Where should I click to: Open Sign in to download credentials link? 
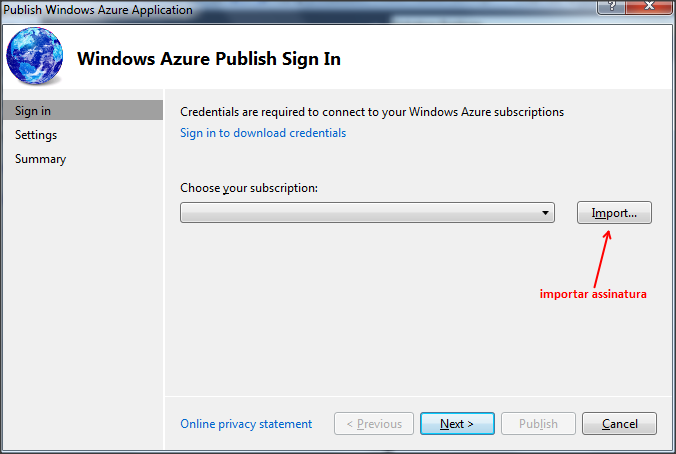[263, 133]
